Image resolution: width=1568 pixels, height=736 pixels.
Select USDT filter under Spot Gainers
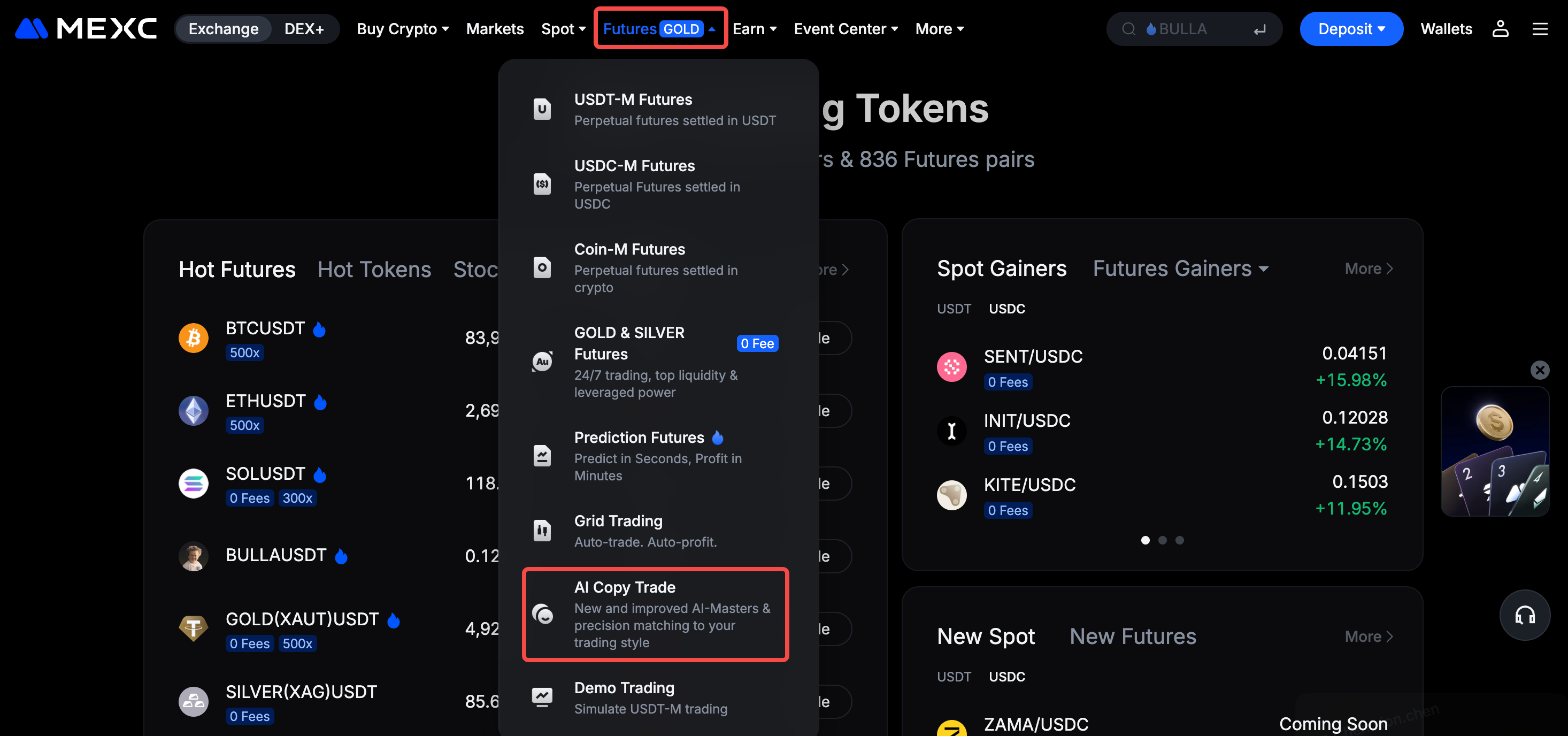(953, 309)
